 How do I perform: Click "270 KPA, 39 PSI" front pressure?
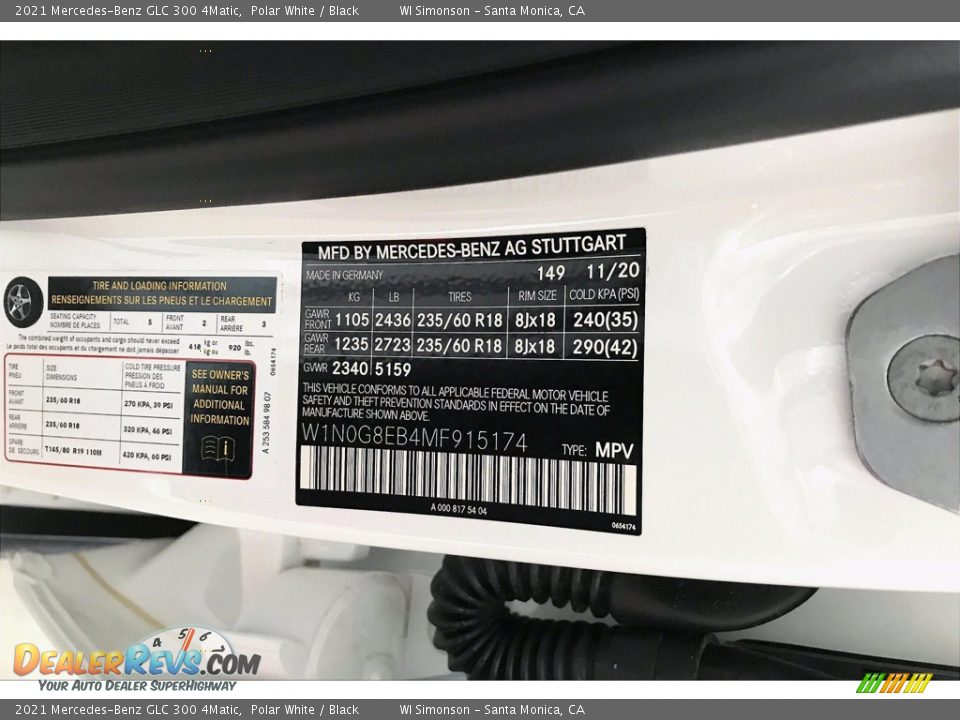(x=148, y=405)
